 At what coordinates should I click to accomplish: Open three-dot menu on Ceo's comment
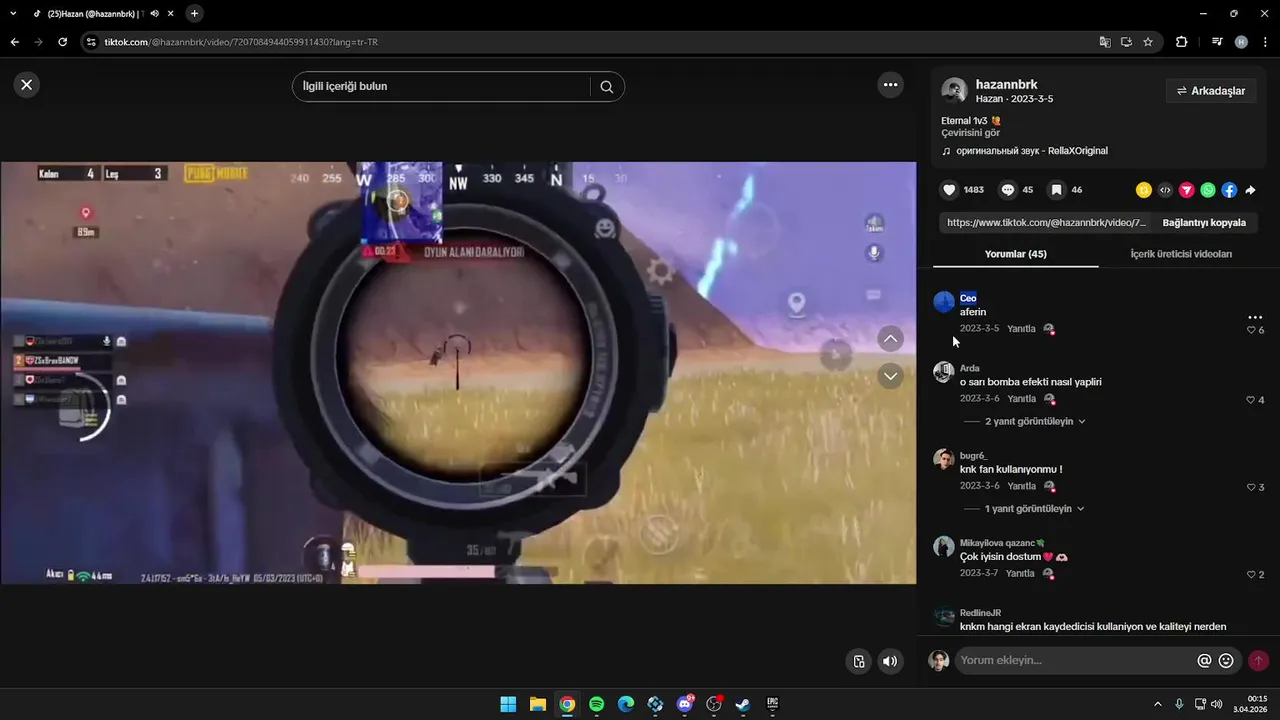pos(1255,317)
